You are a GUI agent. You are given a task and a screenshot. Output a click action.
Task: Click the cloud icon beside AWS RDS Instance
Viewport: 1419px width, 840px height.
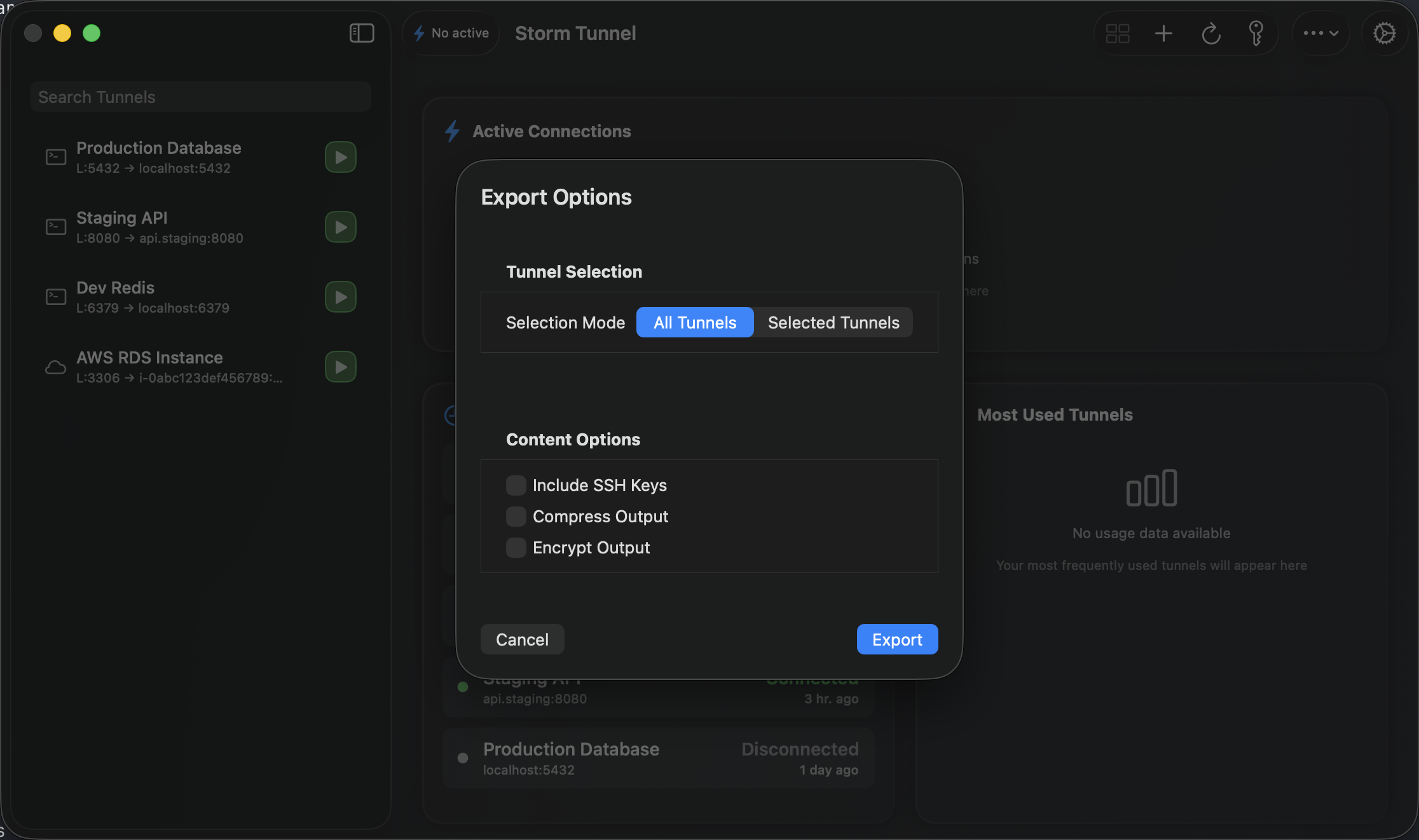pos(55,367)
